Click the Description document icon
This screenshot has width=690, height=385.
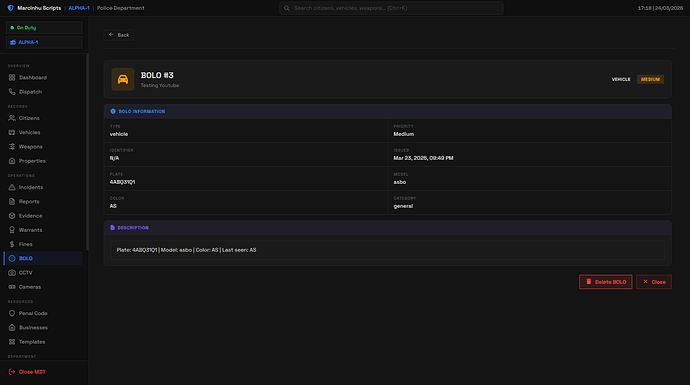[x=112, y=227]
